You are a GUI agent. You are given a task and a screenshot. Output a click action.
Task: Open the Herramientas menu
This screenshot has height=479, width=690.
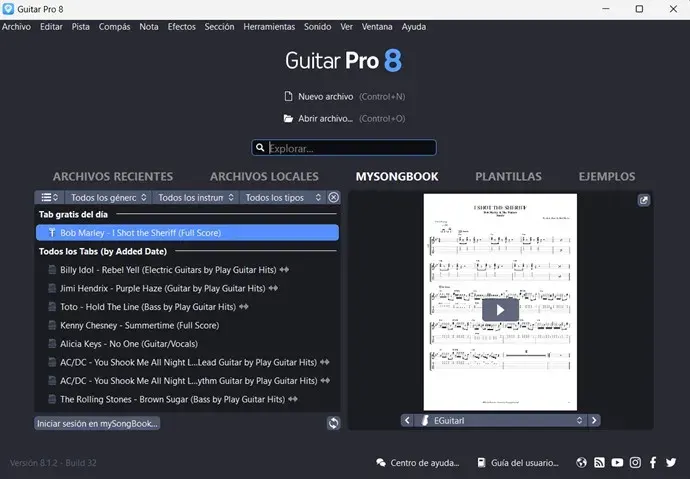tap(269, 27)
